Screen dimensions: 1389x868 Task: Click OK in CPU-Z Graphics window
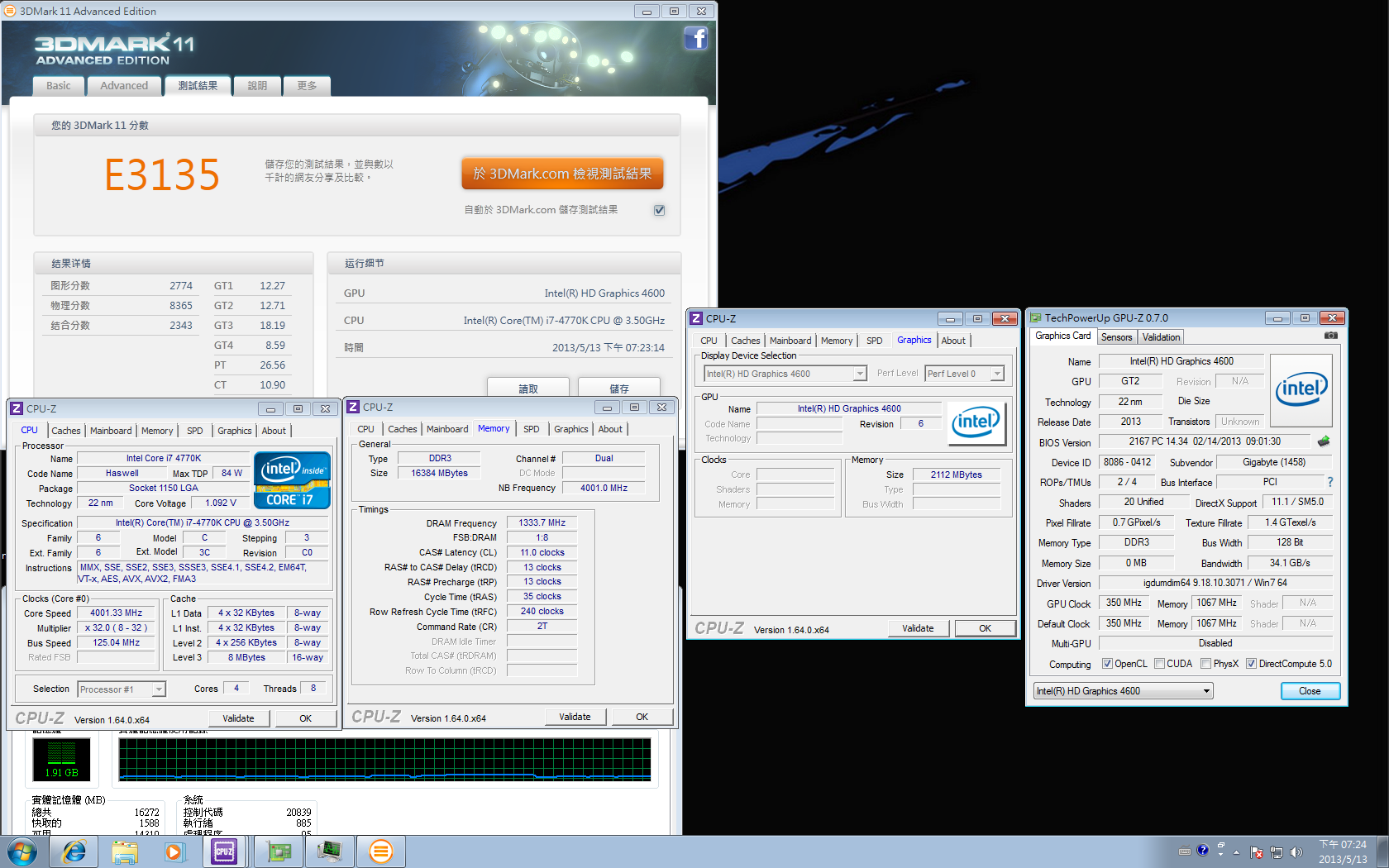click(x=985, y=628)
